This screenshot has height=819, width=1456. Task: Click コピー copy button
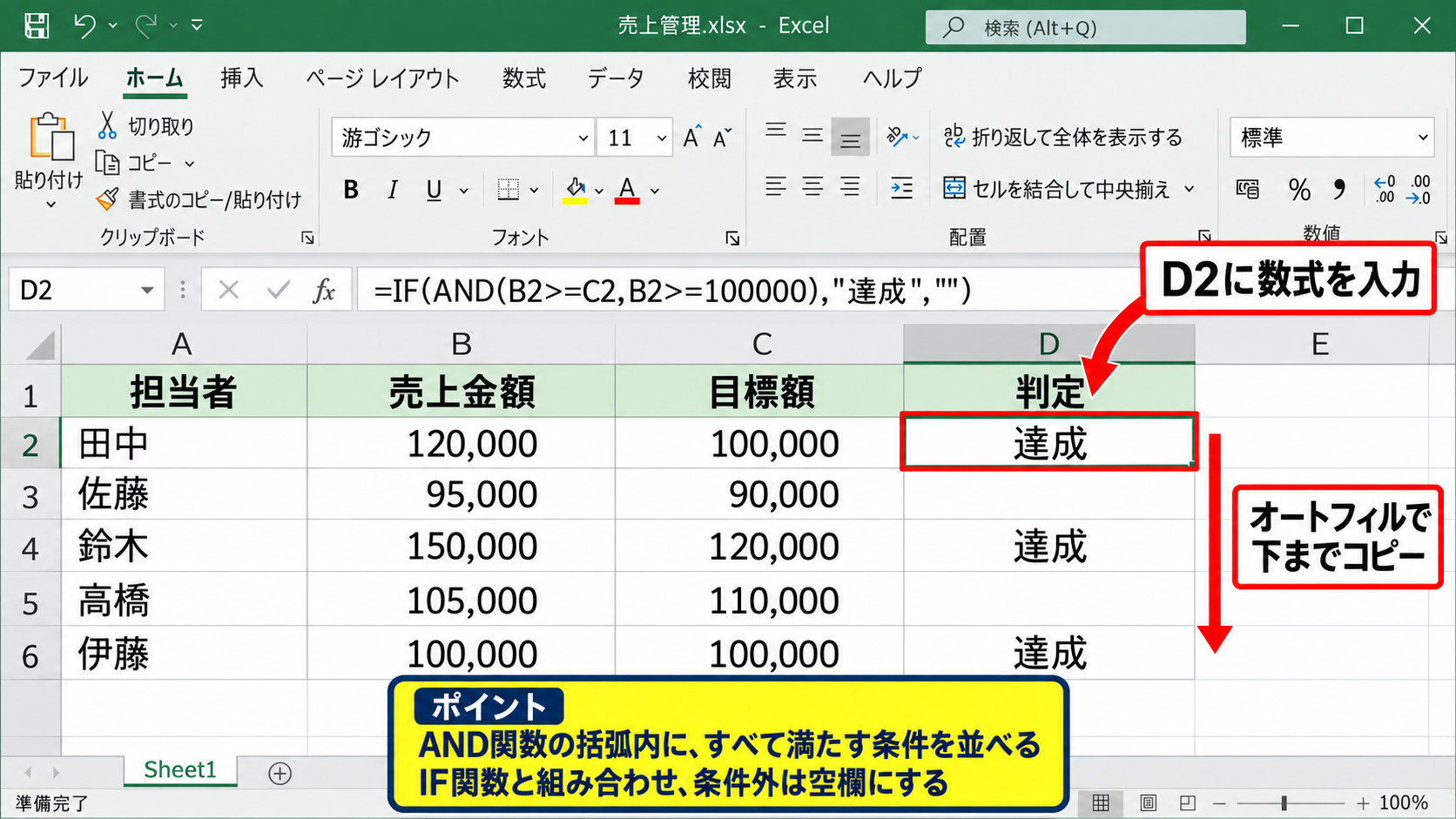click(x=133, y=163)
